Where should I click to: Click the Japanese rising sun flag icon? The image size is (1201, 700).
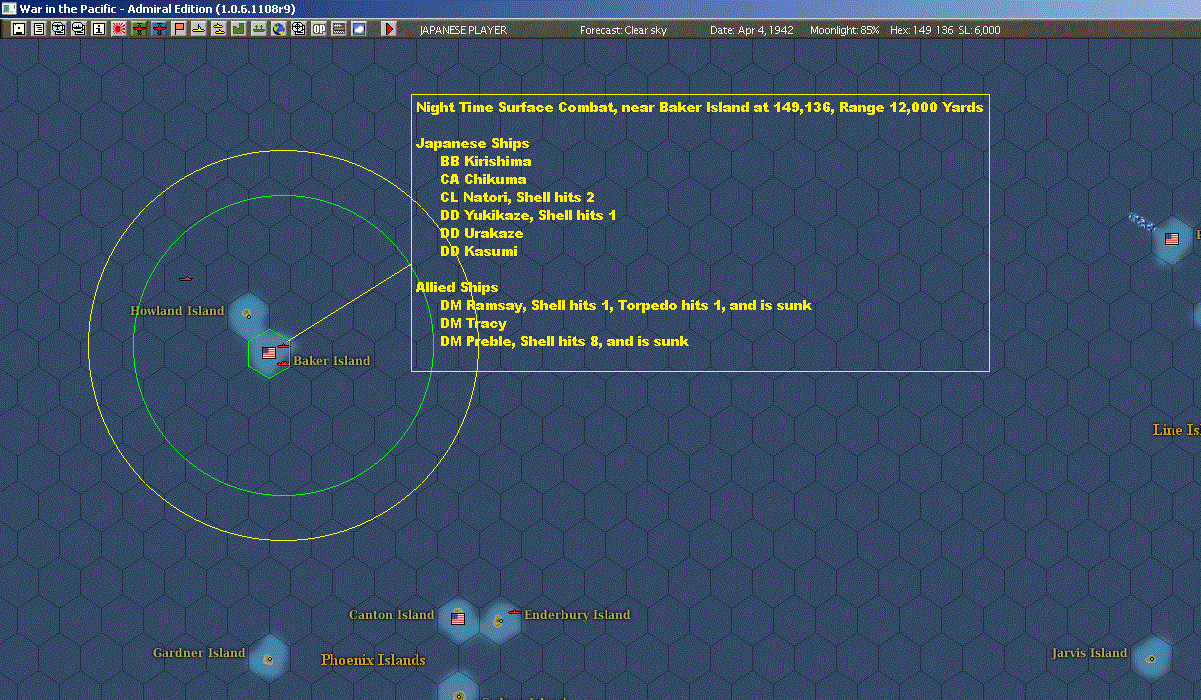(x=118, y=29)
